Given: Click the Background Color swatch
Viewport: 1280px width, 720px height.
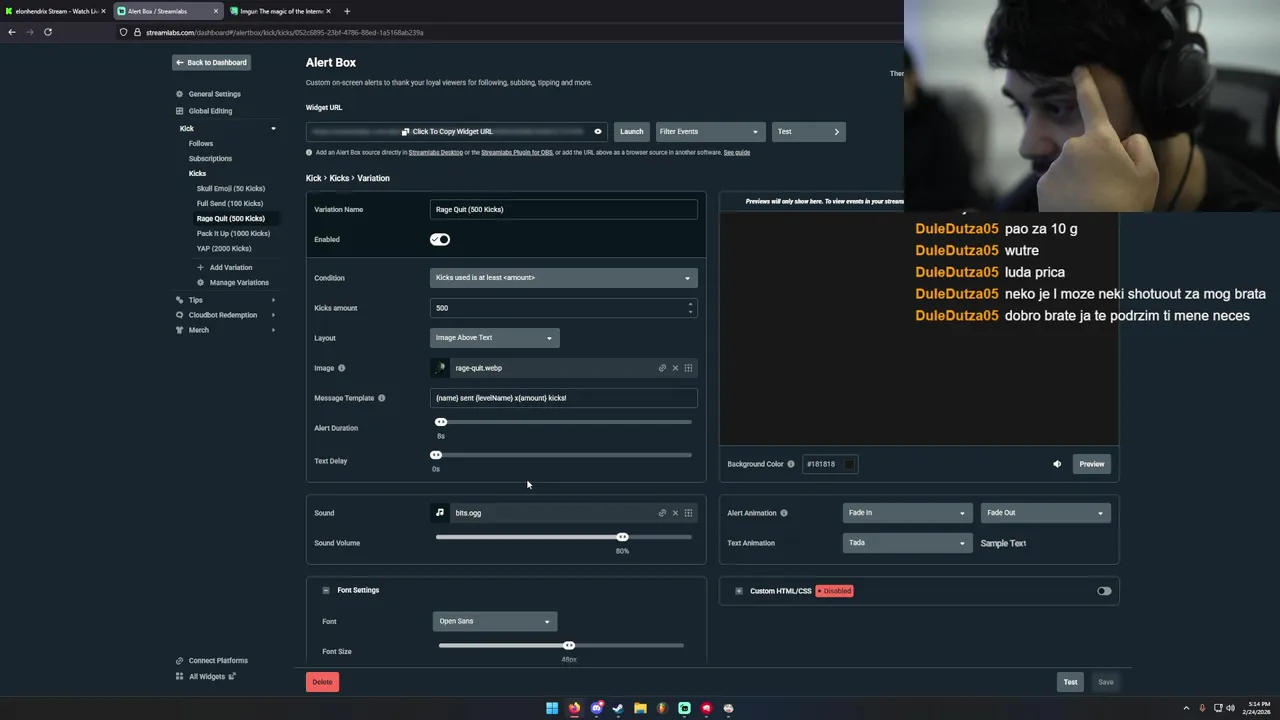Looking at the screenshot, I should (849, 464).
